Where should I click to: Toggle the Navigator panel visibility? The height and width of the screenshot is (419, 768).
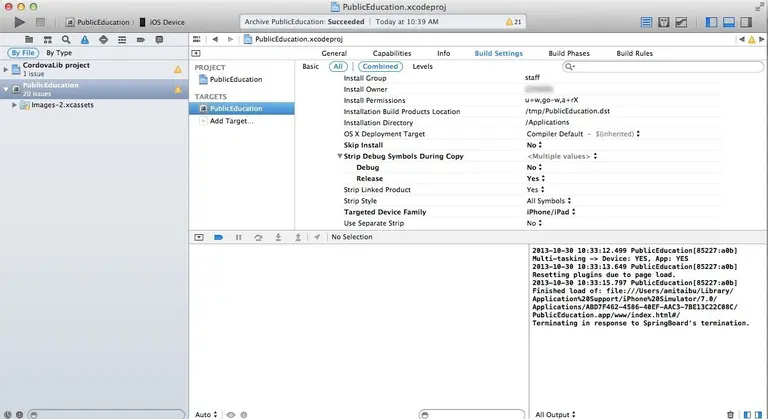(711, 22)
